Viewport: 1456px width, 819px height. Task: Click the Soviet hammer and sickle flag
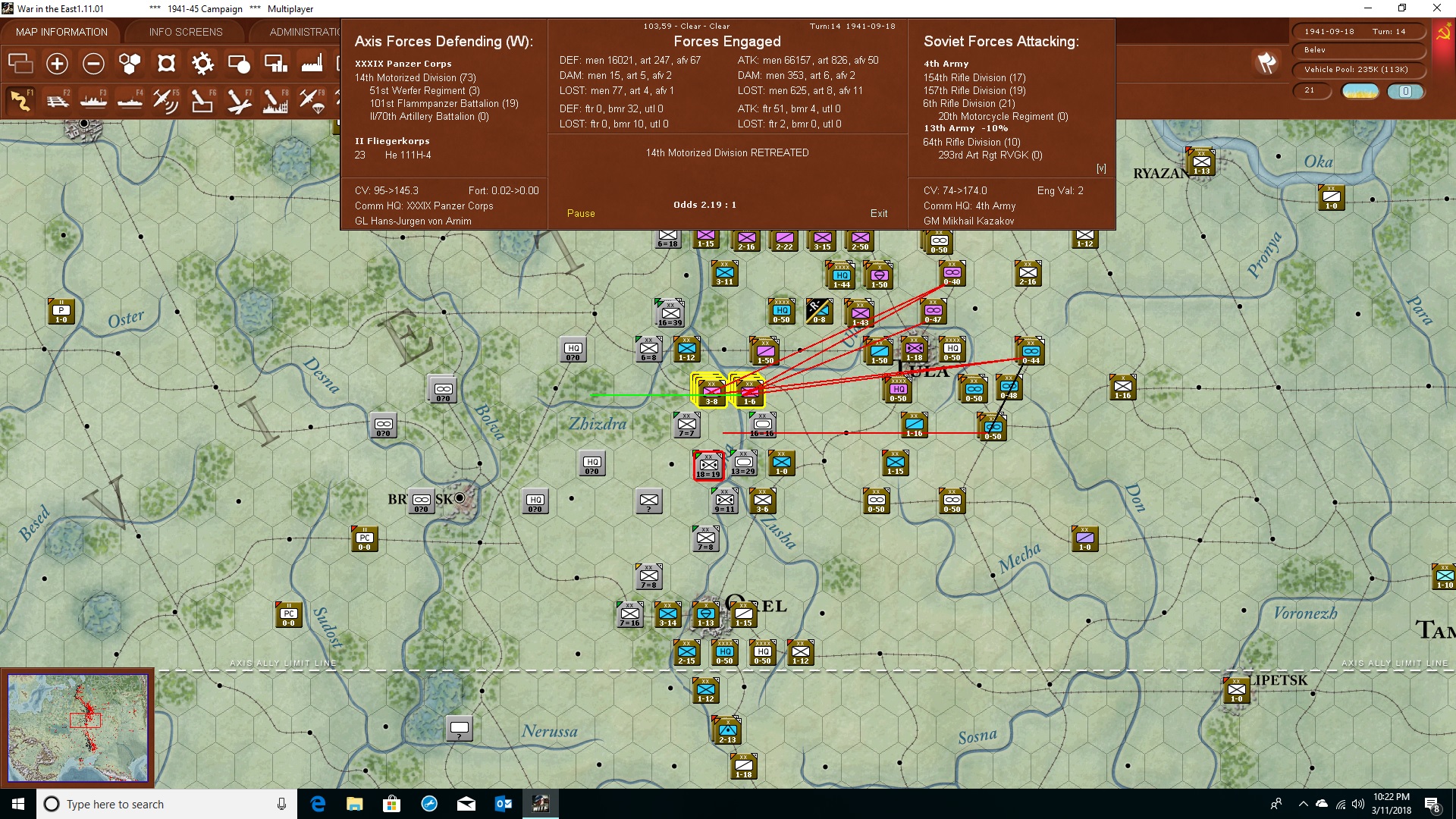point(1443,33)
